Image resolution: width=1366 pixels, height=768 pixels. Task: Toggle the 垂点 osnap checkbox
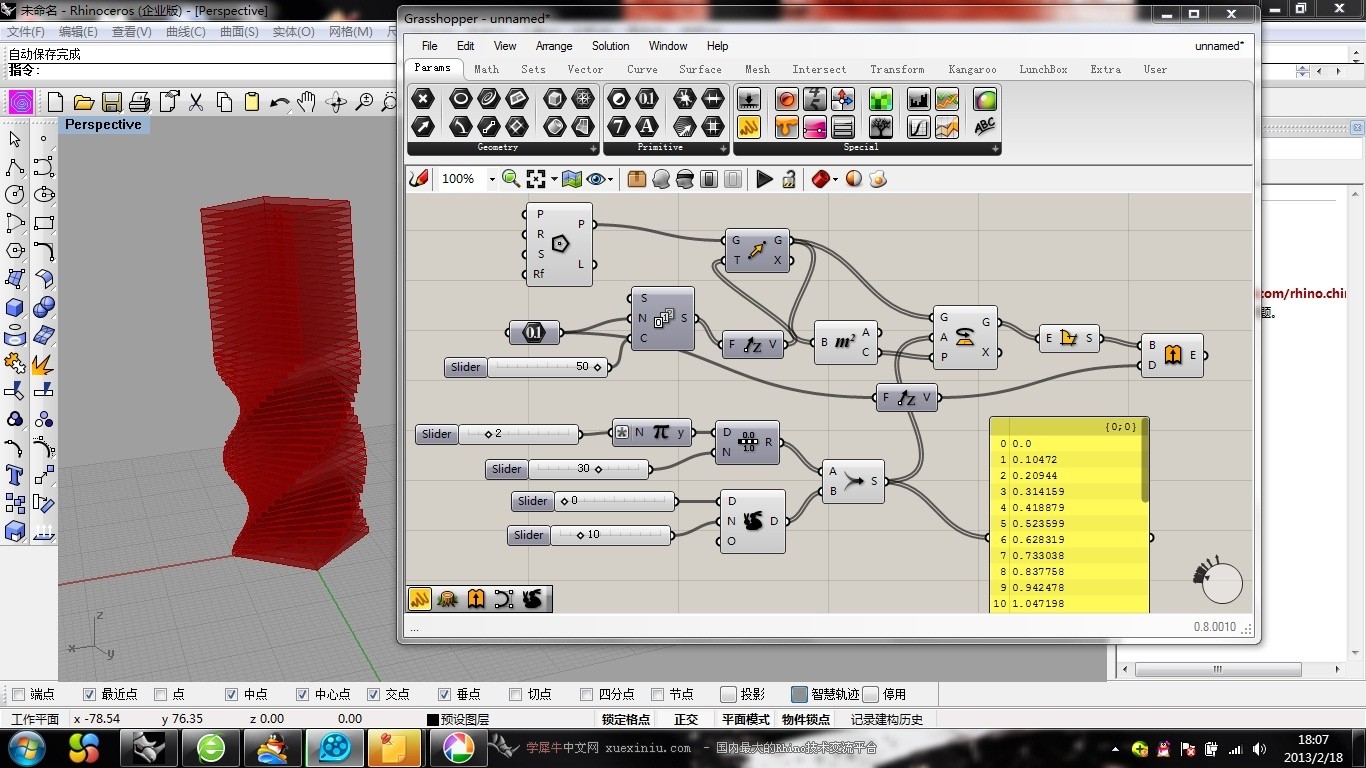coord(445,694)
